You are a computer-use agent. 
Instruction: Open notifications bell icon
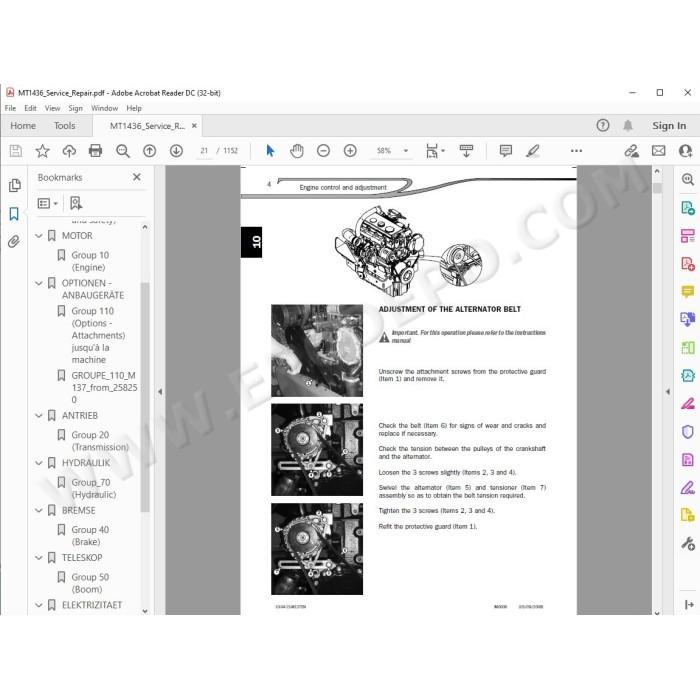628,125
